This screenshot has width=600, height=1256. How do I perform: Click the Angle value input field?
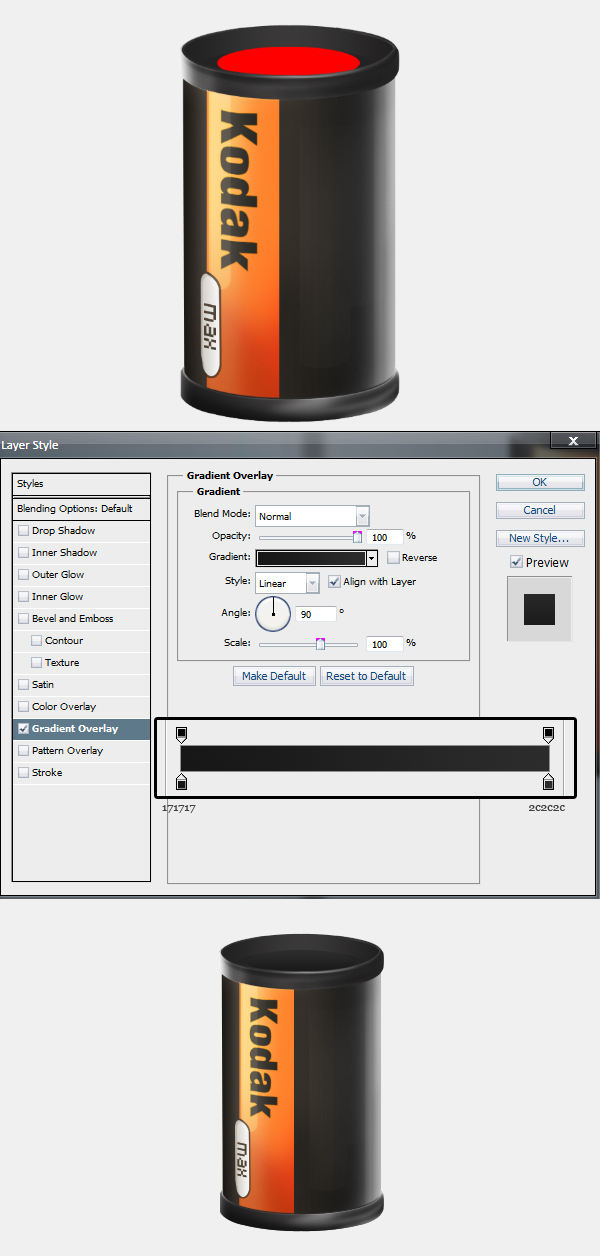316,614
